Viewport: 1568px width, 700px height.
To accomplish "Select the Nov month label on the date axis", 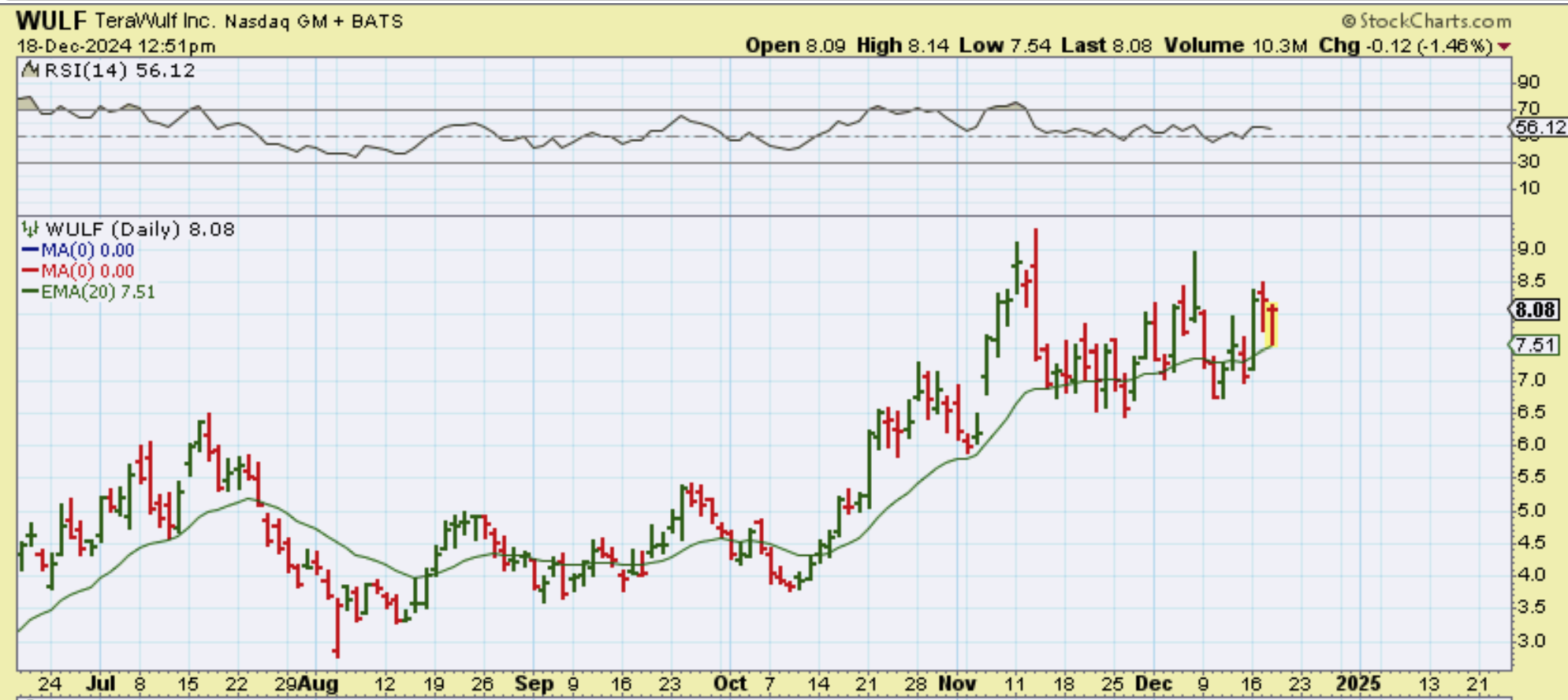I will click(x=957, y=683).
